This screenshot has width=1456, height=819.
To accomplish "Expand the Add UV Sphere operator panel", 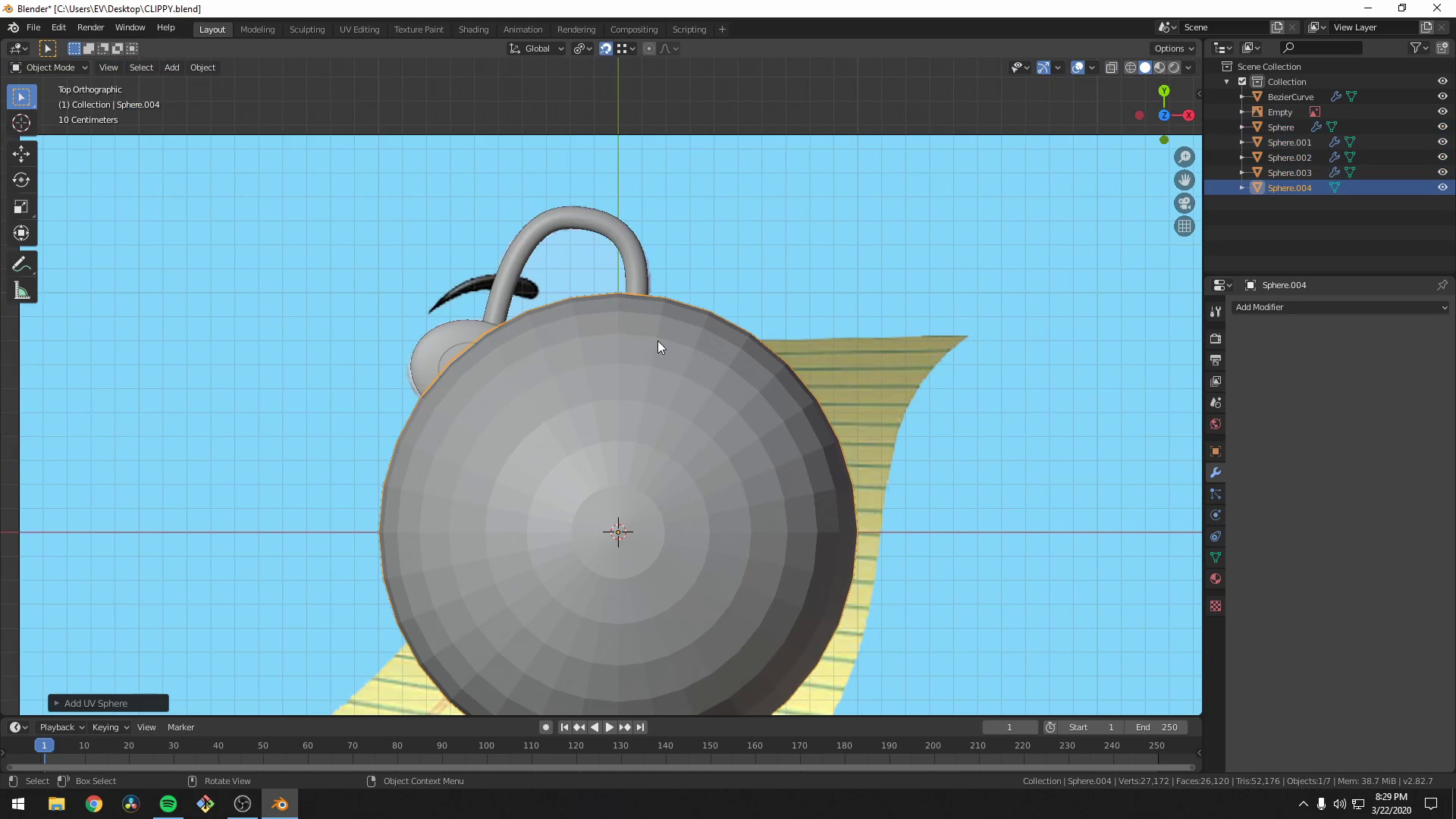I will click(56, 703).
